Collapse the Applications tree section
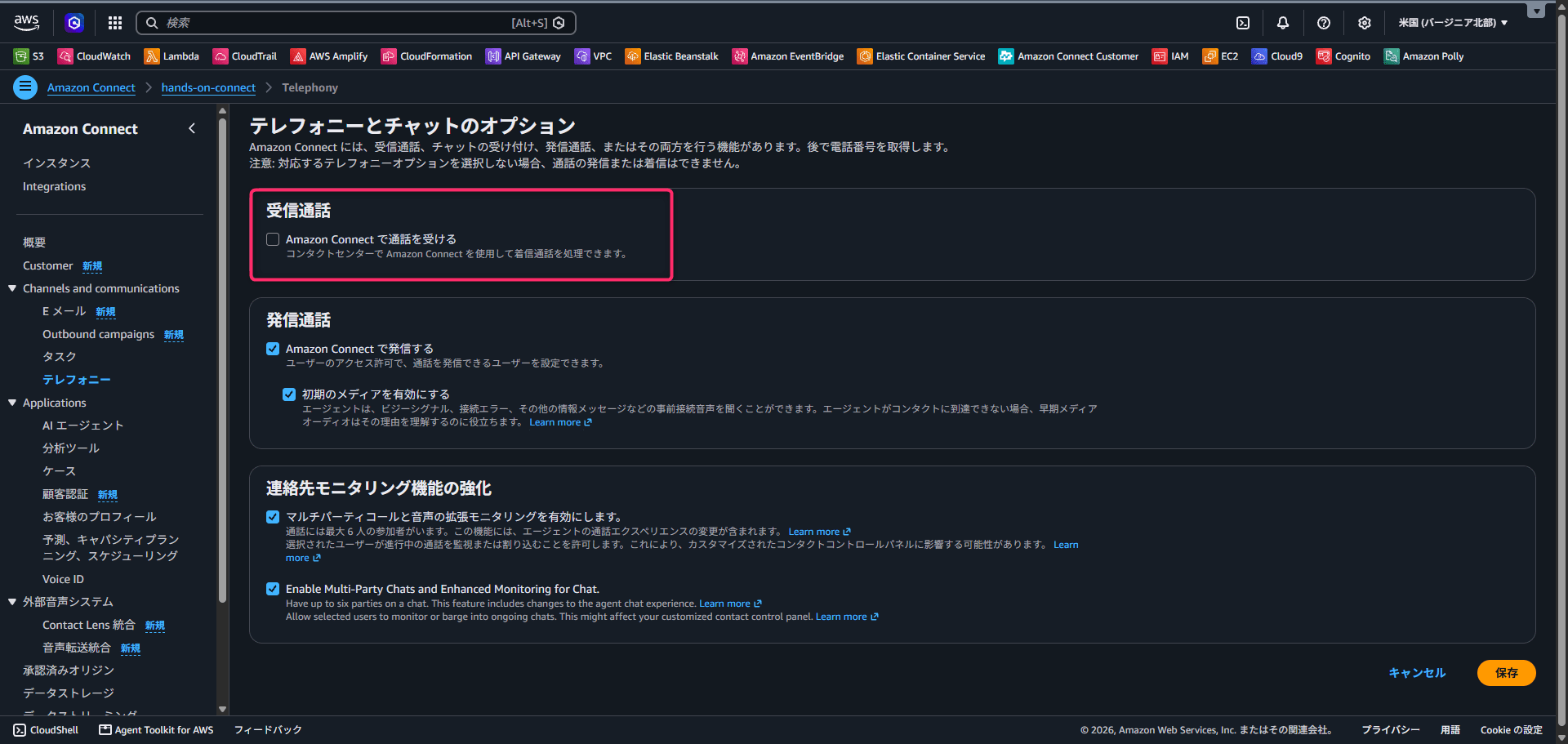 [12, 403]
